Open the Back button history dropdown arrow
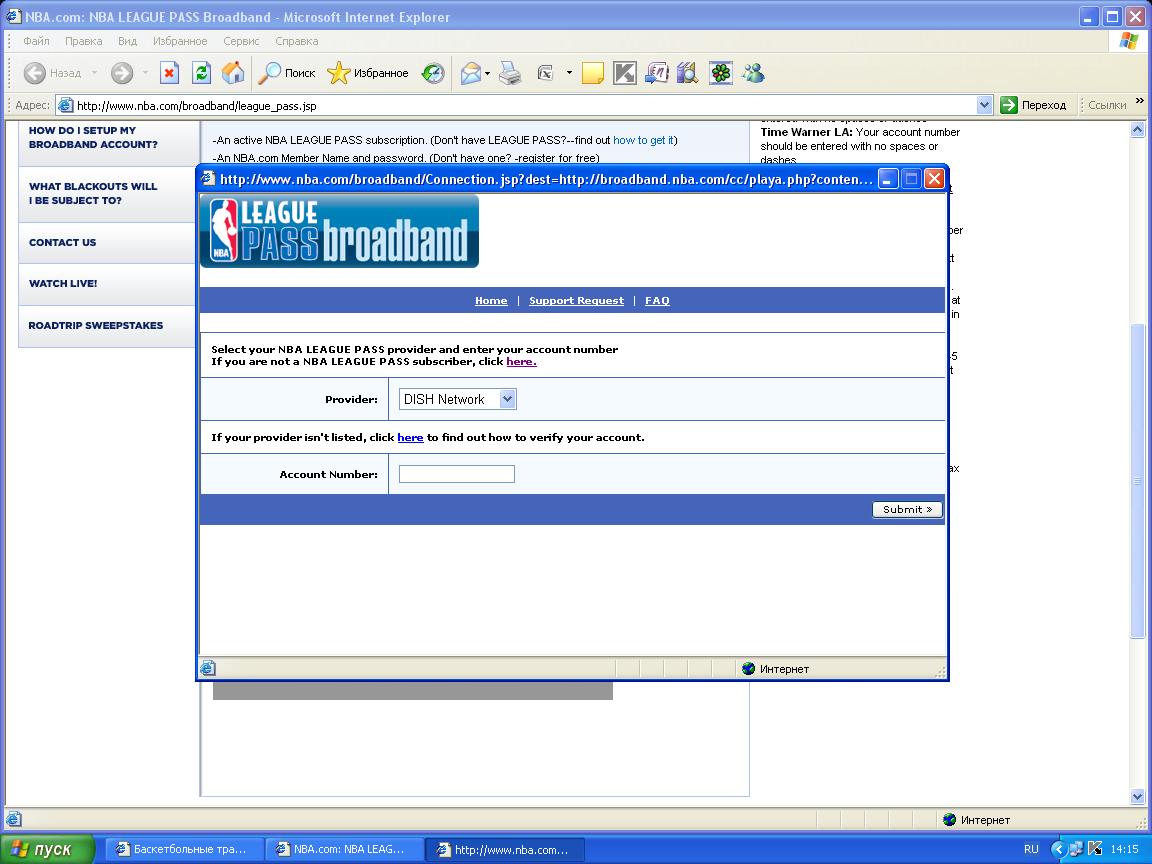This screenshot has width=1152, height=864. pos(94,73)
